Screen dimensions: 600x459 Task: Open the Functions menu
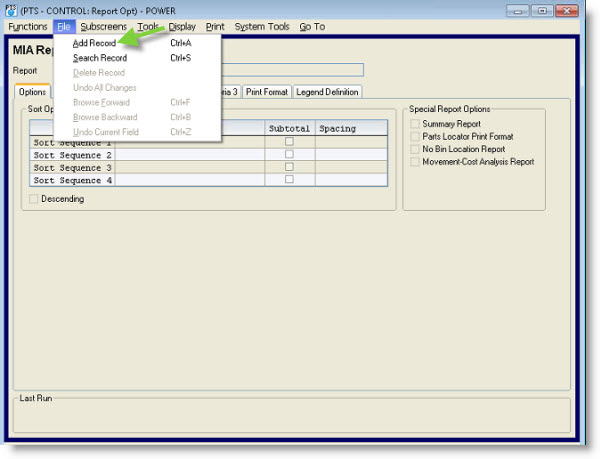pos(28,27)
